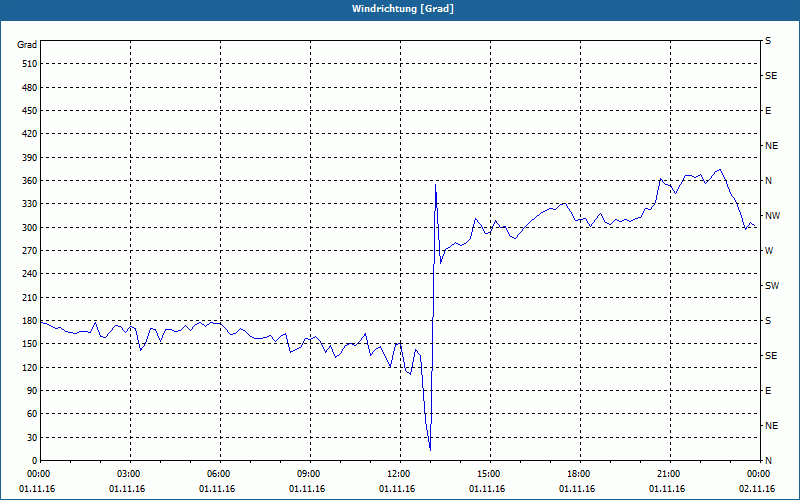Click the 480 value on the y-axis

(30, 88)
